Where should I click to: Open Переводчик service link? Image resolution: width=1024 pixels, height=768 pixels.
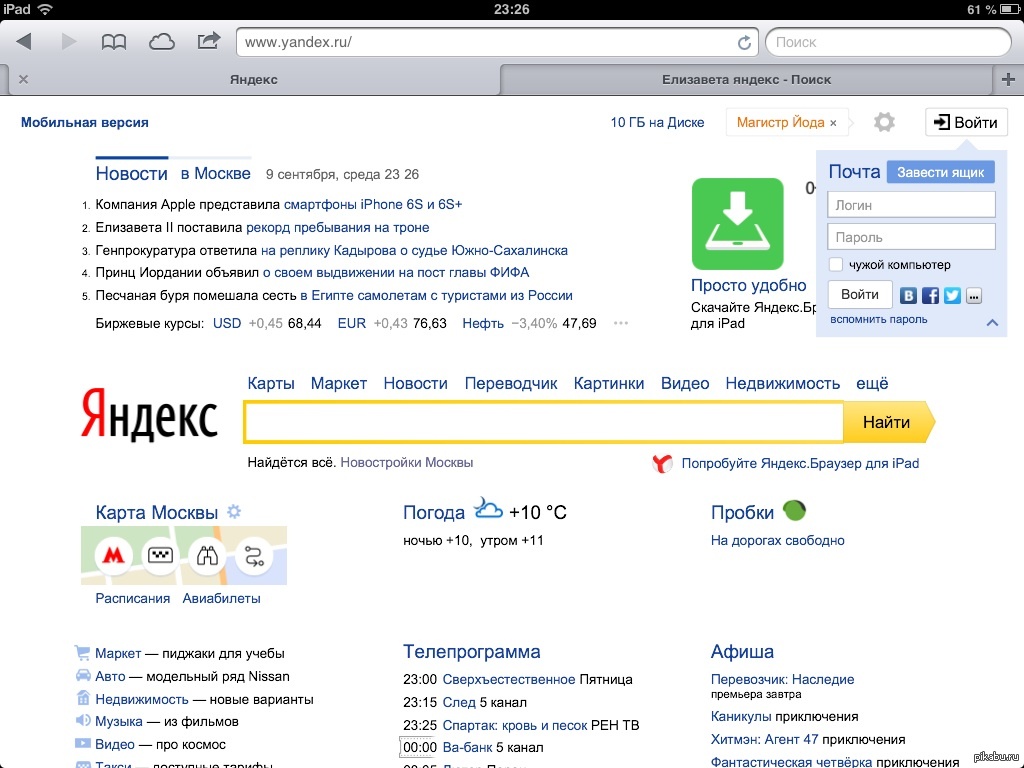click(511, 383)
